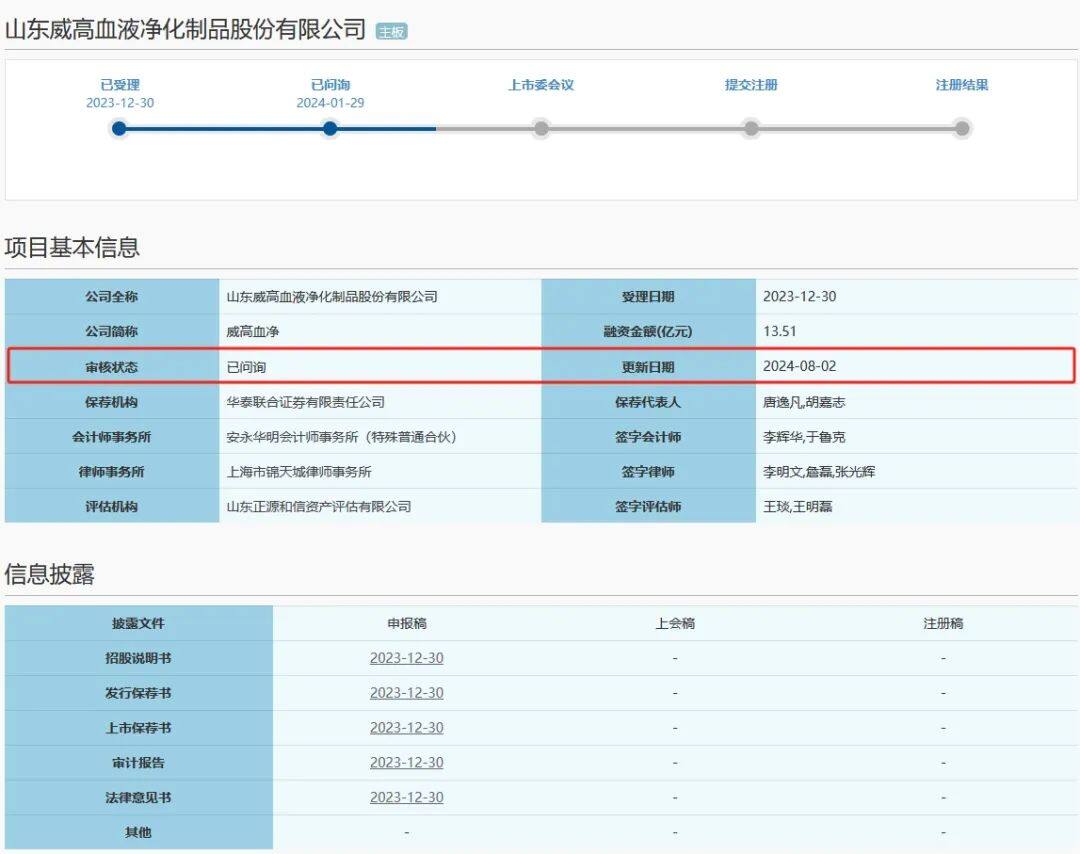The height and width of the screenshot is (854, 1080).
Task: Click the 已问询 timeline dot
Action: (x=330, y=128)
